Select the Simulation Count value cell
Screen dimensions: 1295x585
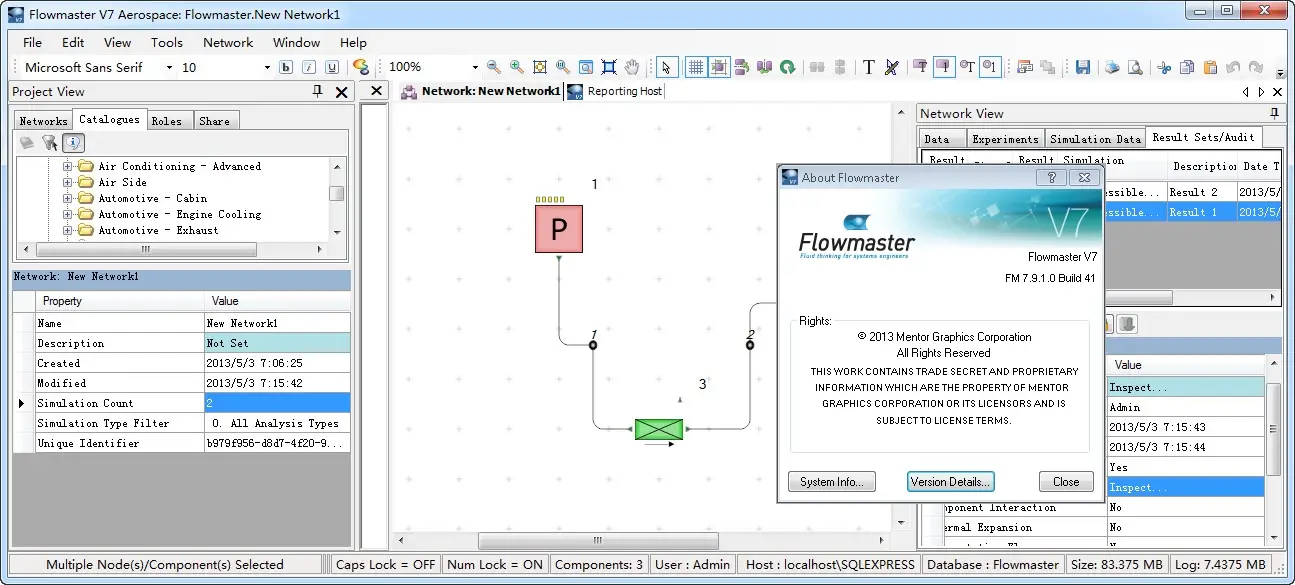point(277,403)
